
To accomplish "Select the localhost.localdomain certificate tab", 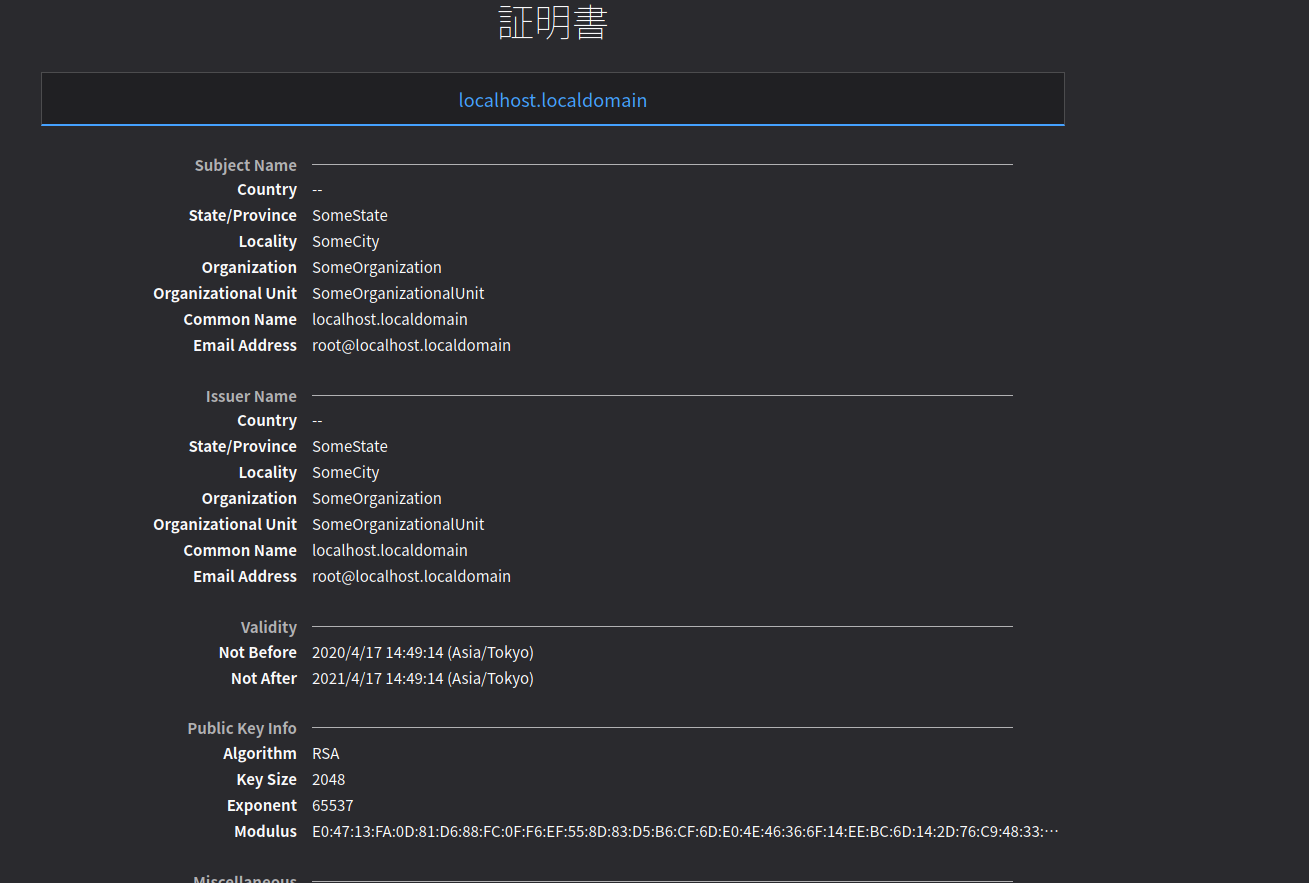I will coord(552,100).
